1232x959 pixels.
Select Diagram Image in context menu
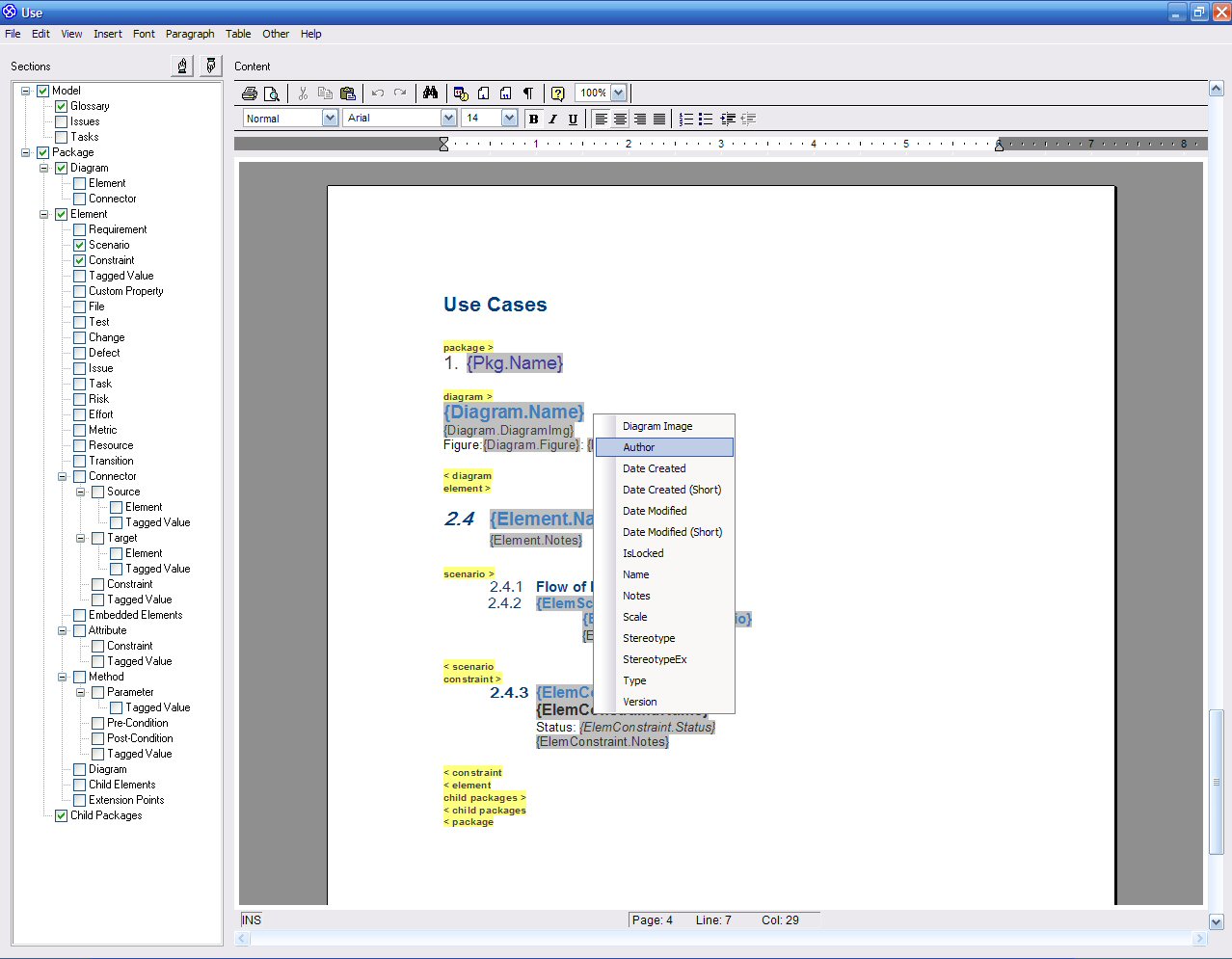pos(664,426)
